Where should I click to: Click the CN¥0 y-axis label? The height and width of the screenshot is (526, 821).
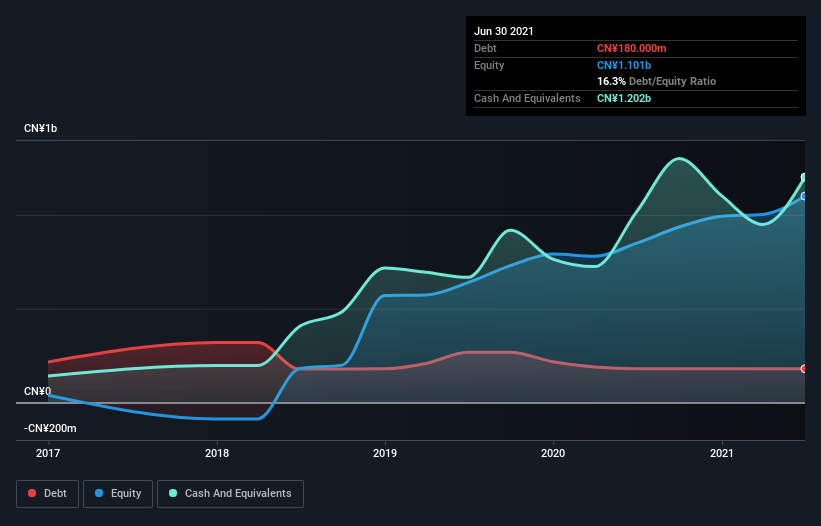(x=38, y=391)
